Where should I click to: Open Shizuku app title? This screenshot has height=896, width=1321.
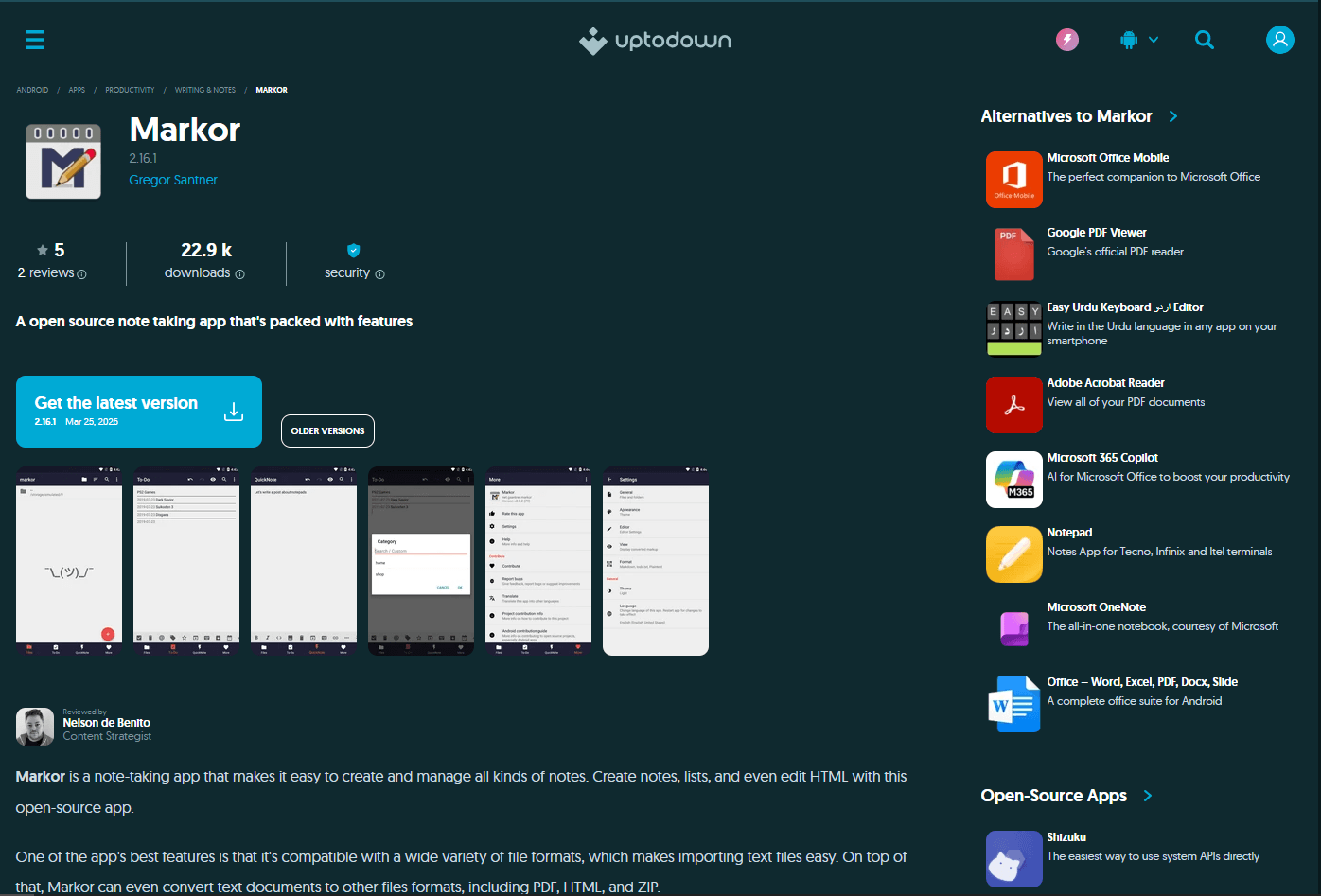point(1066,837)
